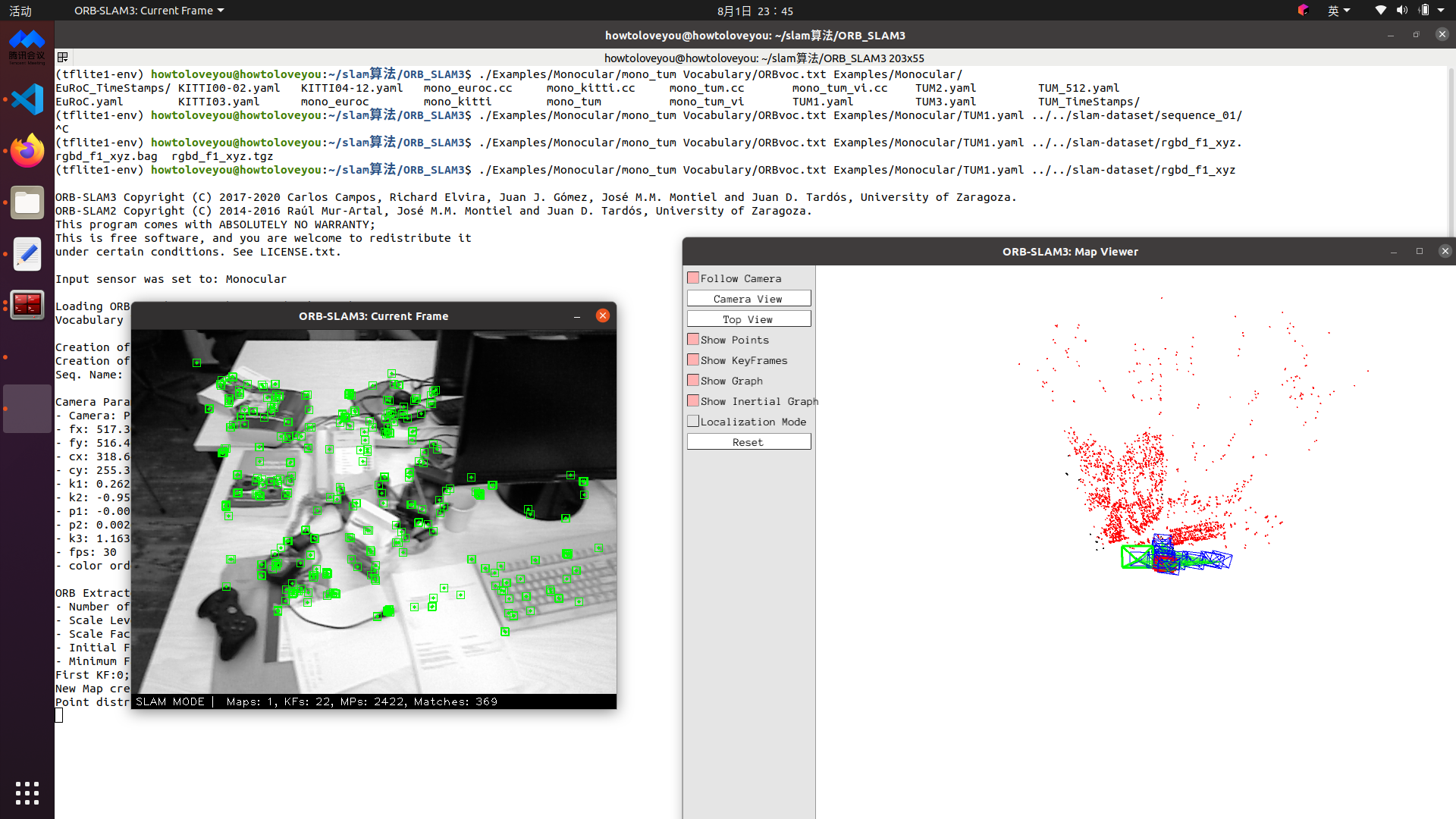The width and height of the screenshot is (1456, 819).
Task: Click the green camera keyframe in the map
Action: click(1136, 557)
